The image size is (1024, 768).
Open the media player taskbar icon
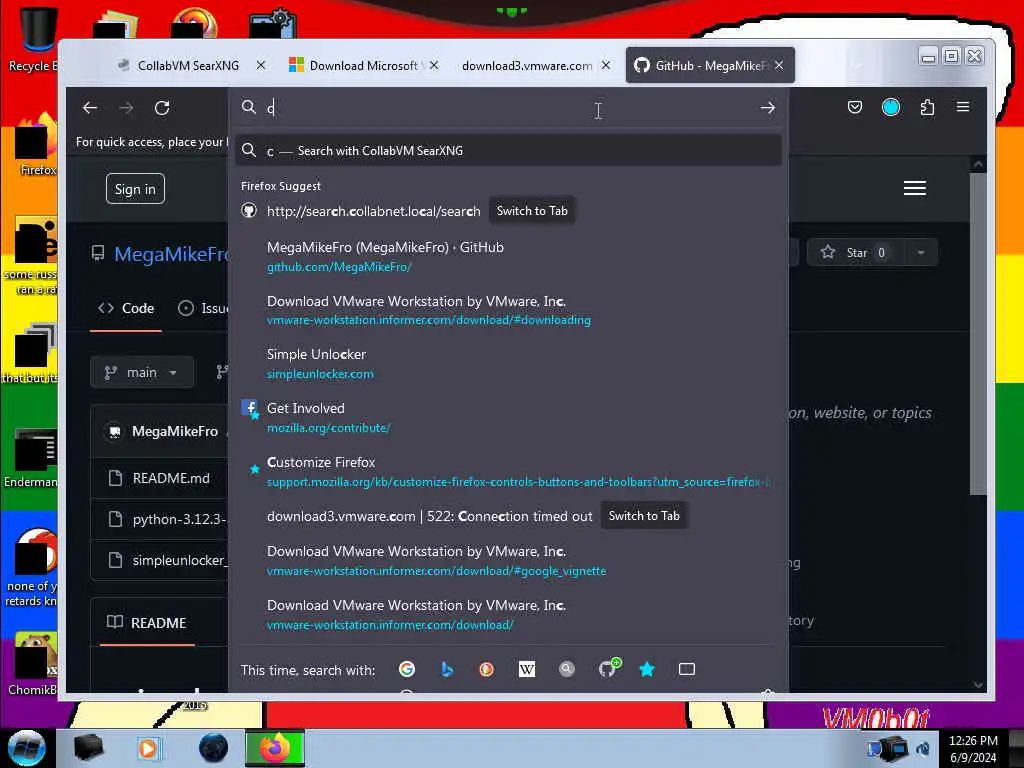coord(148,748)
